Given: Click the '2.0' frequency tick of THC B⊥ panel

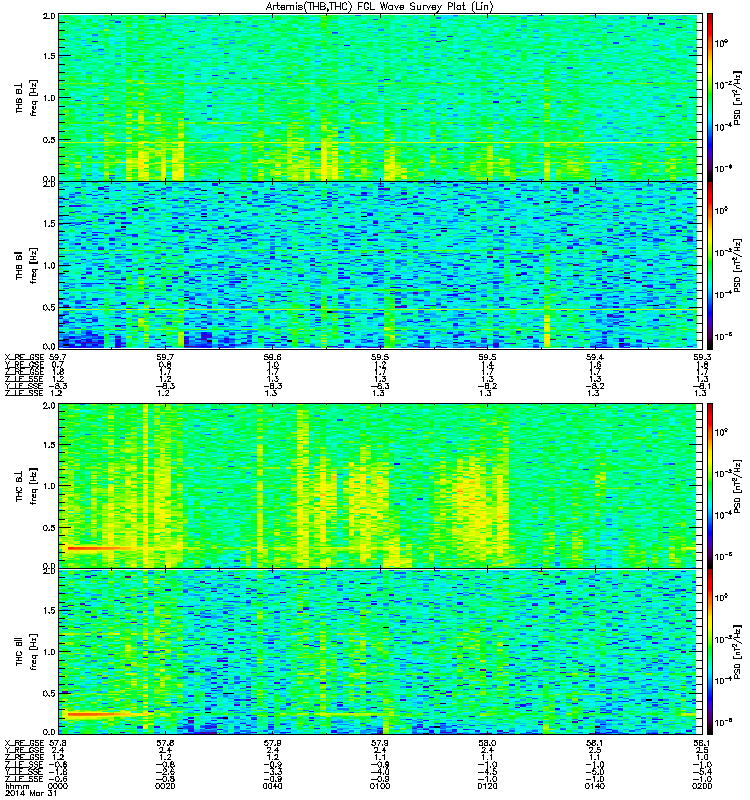Looking at the screenshot, I should click(x=49, y=406).
